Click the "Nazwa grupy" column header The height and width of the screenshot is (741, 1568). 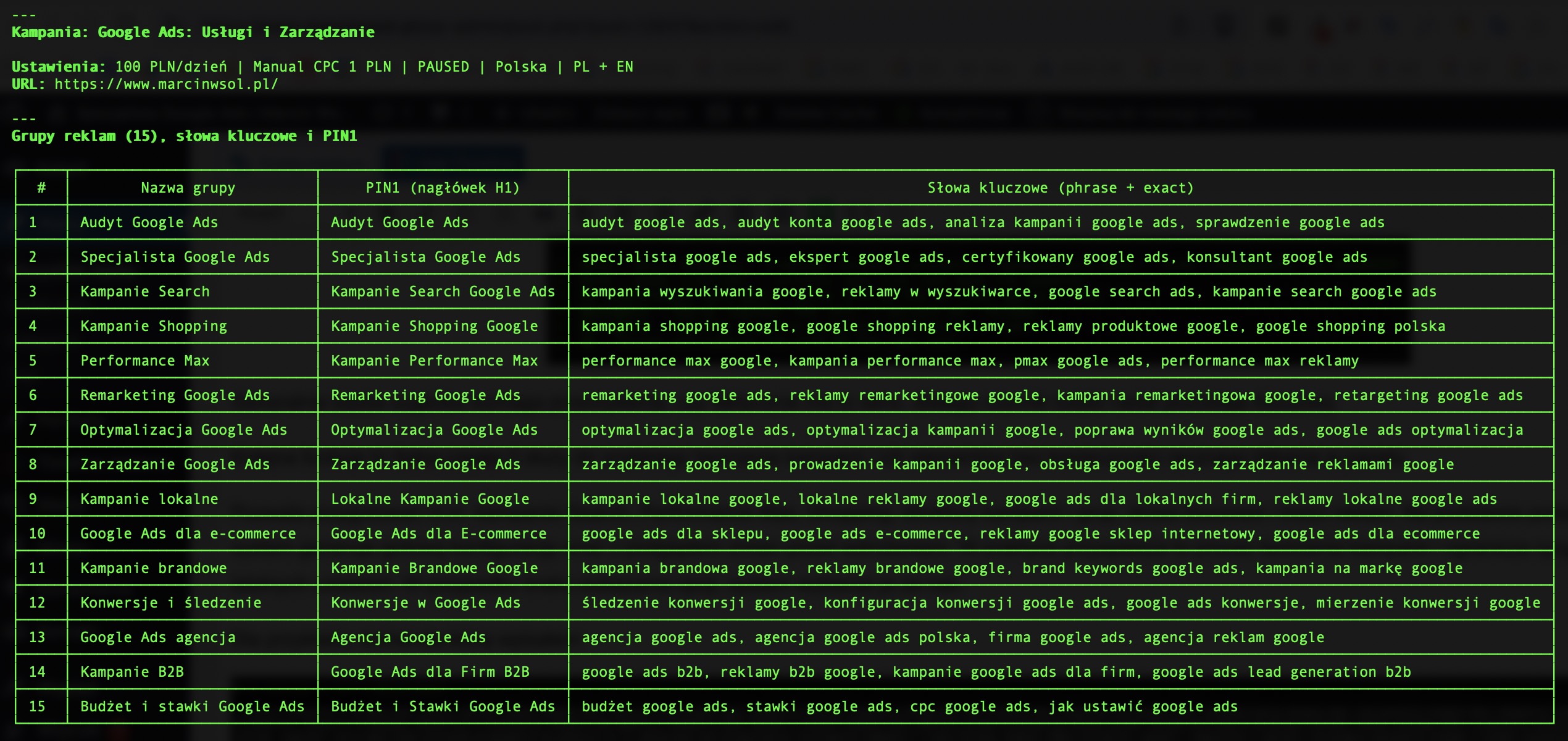[188, 188]
